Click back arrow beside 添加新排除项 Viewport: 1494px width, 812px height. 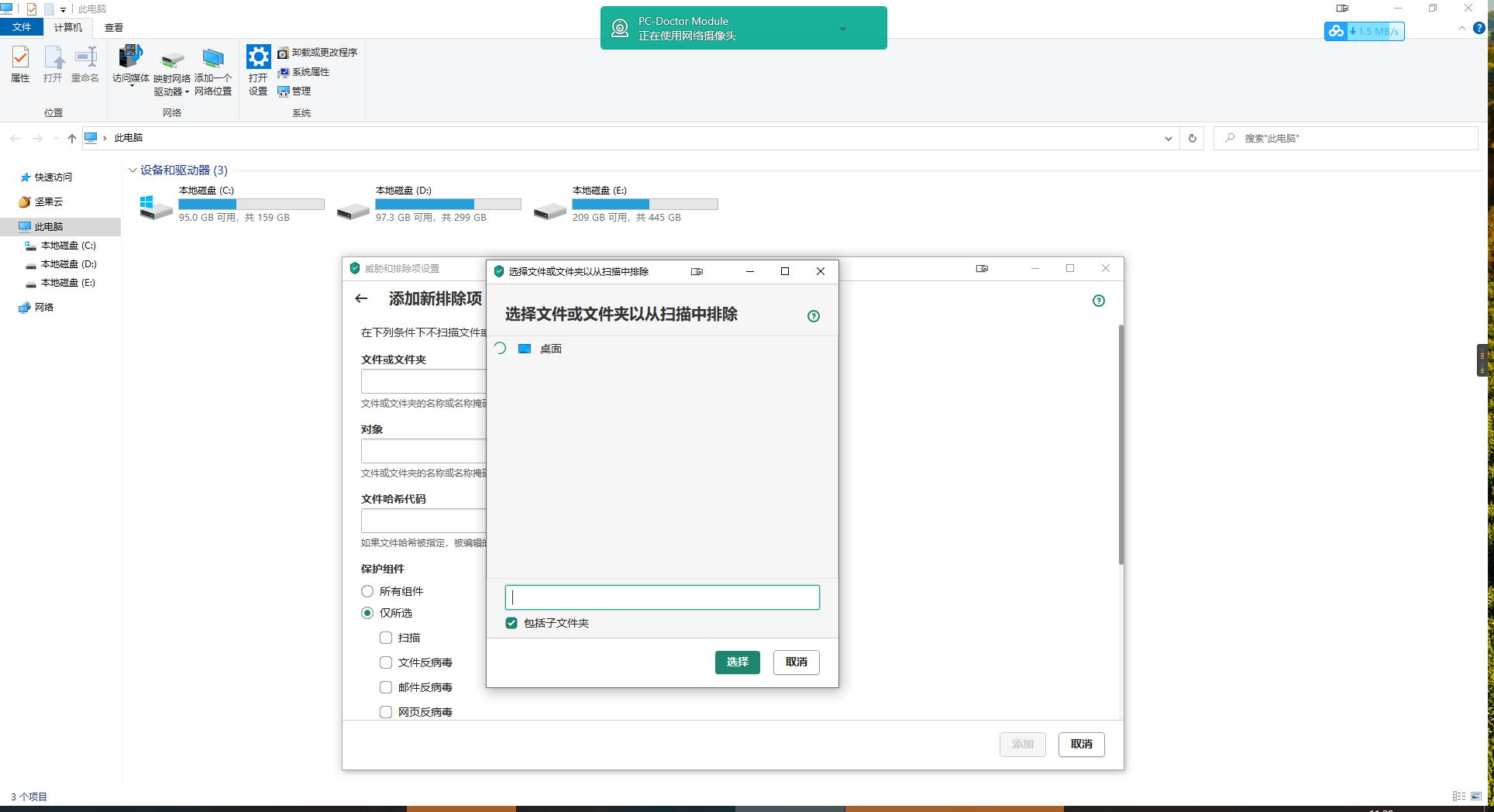[x=361, y=298]
